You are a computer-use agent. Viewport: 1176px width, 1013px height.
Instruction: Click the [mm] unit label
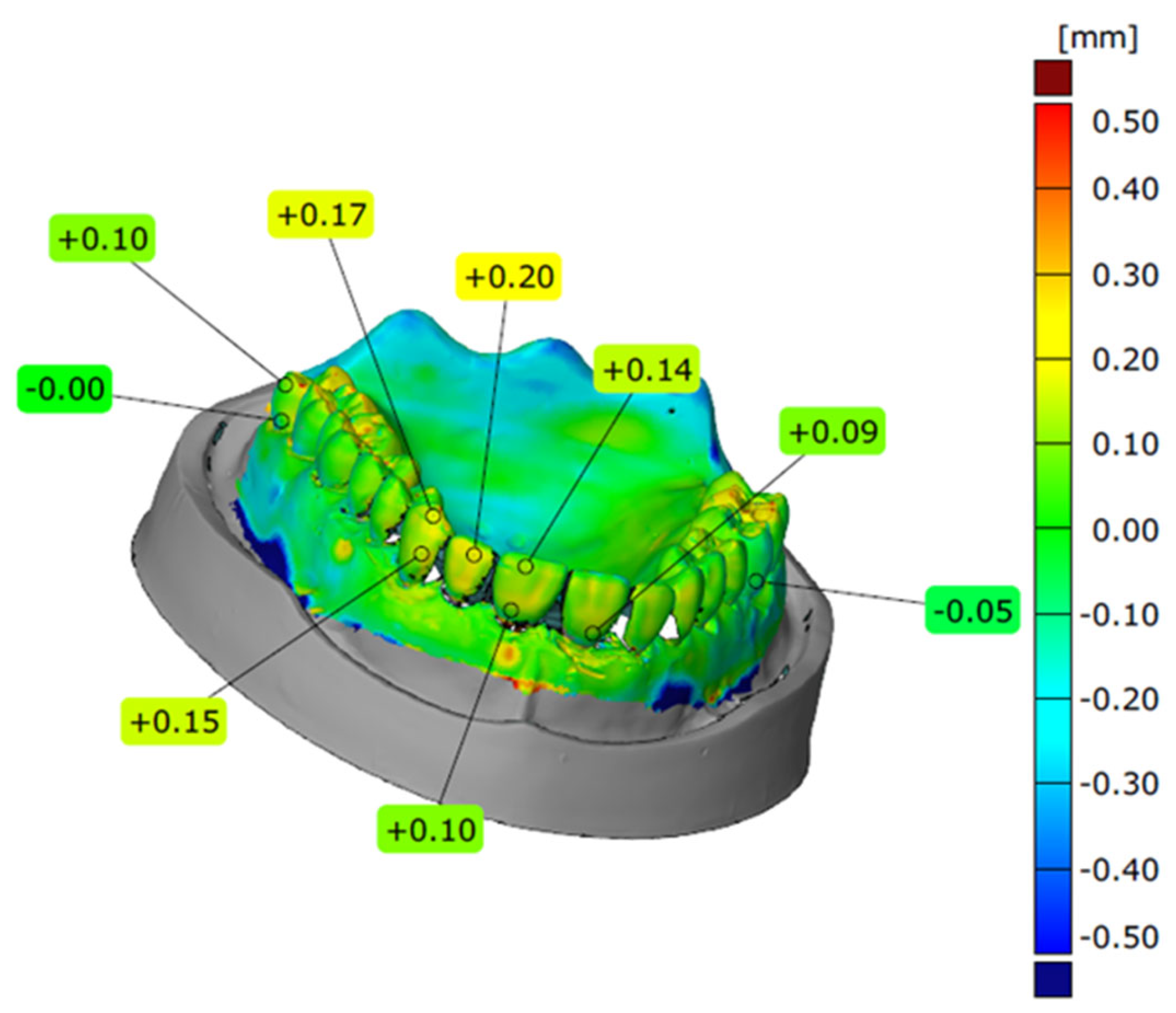(x=1097, y=39)
